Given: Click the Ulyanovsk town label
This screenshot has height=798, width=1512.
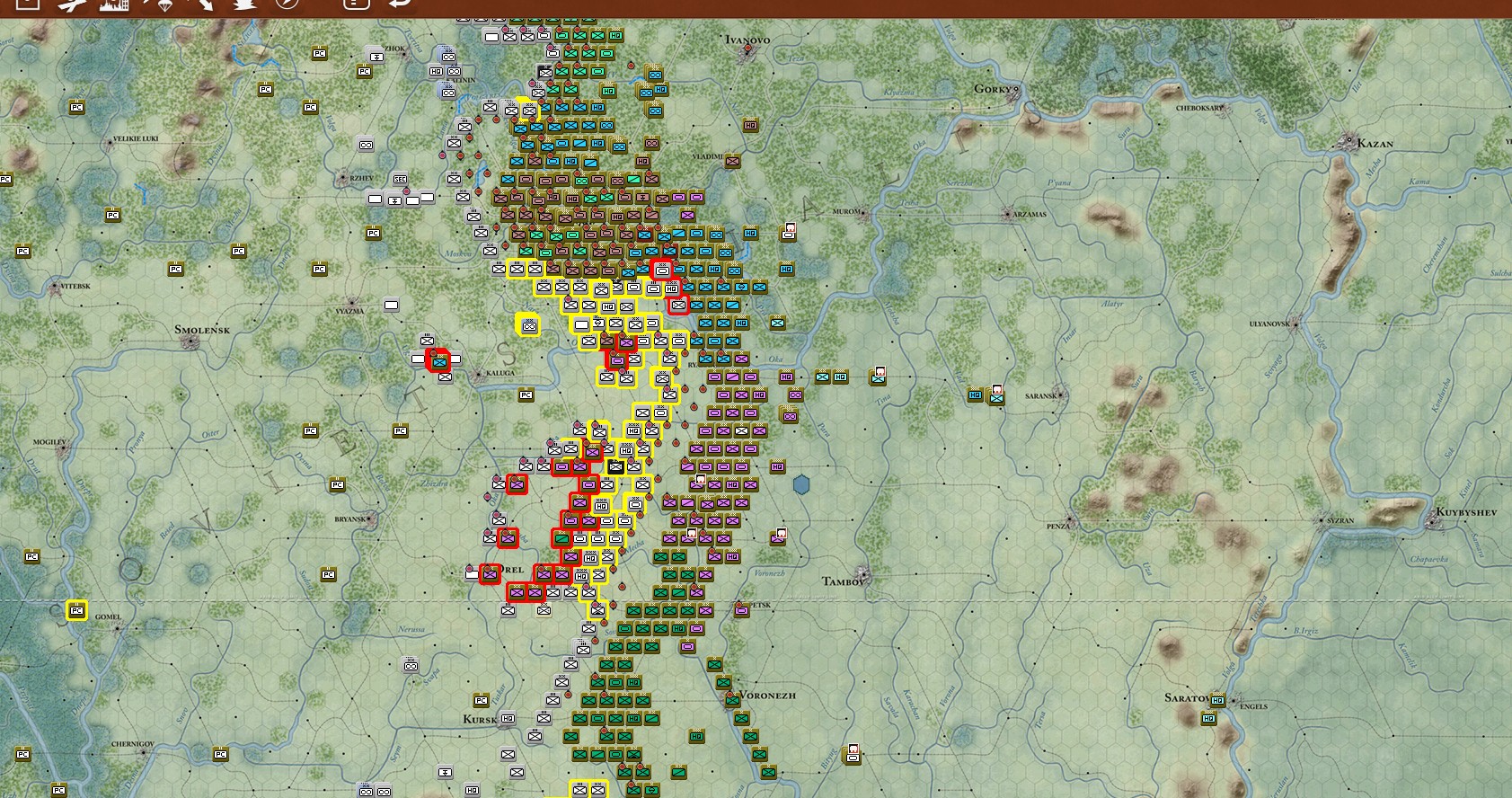Looking at the screenshot, I should point(1269,324).
